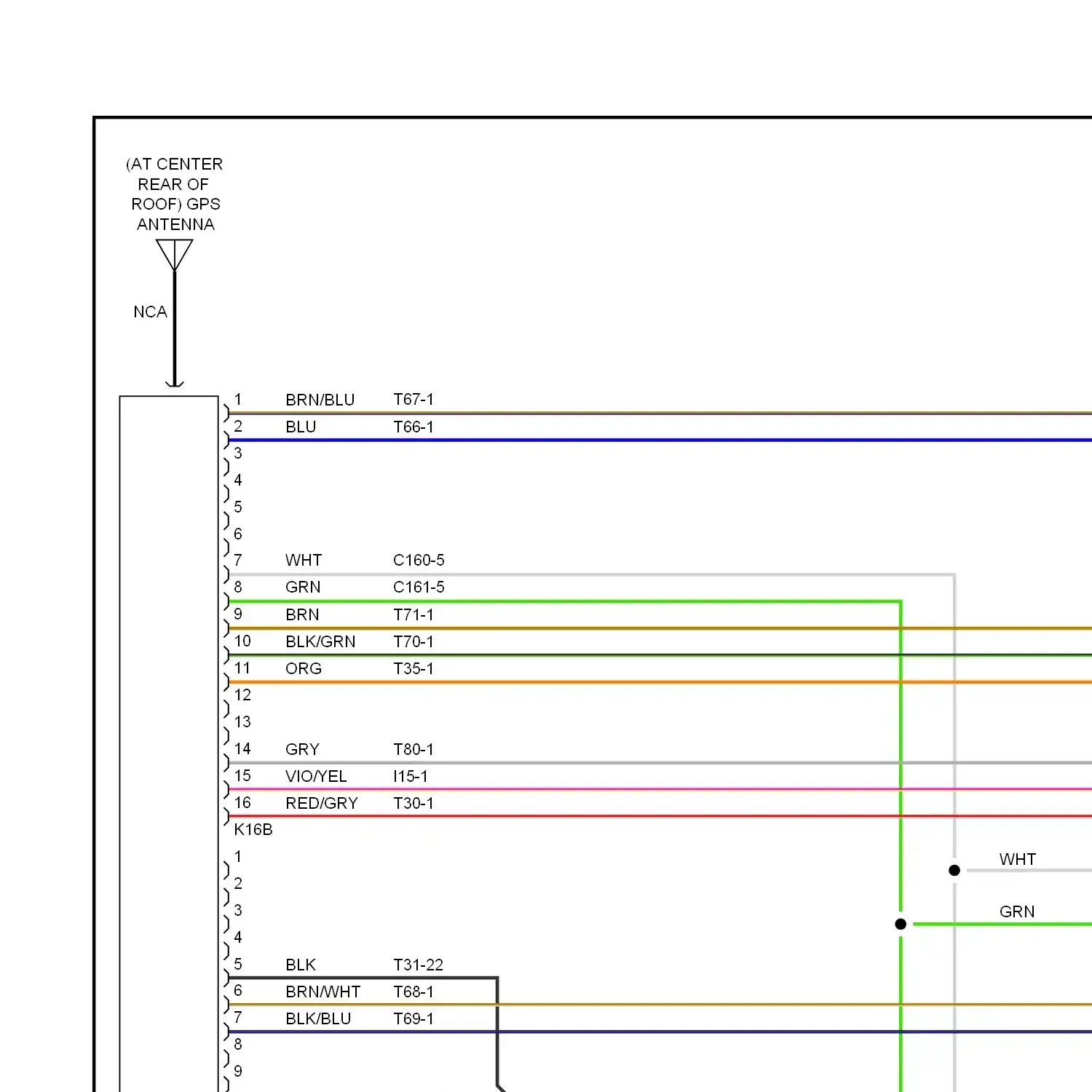The width and height of the screenshot is (1092, 1092).
Task: Select the 'NCA' wire label
Action: click(x=150, y=312)
